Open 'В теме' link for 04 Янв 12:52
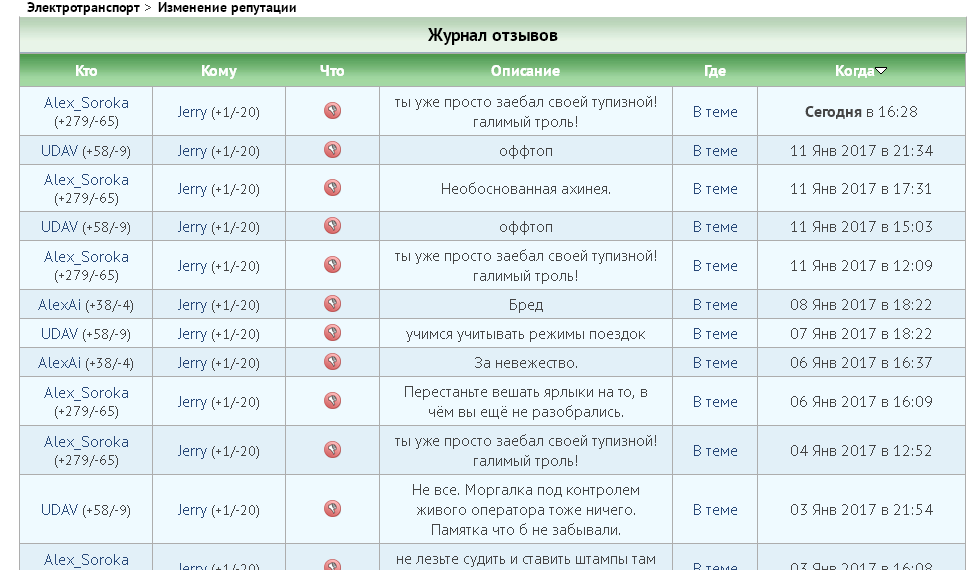Image resolution: width=980 pixels, height=570 pixels. pos(715,451)
